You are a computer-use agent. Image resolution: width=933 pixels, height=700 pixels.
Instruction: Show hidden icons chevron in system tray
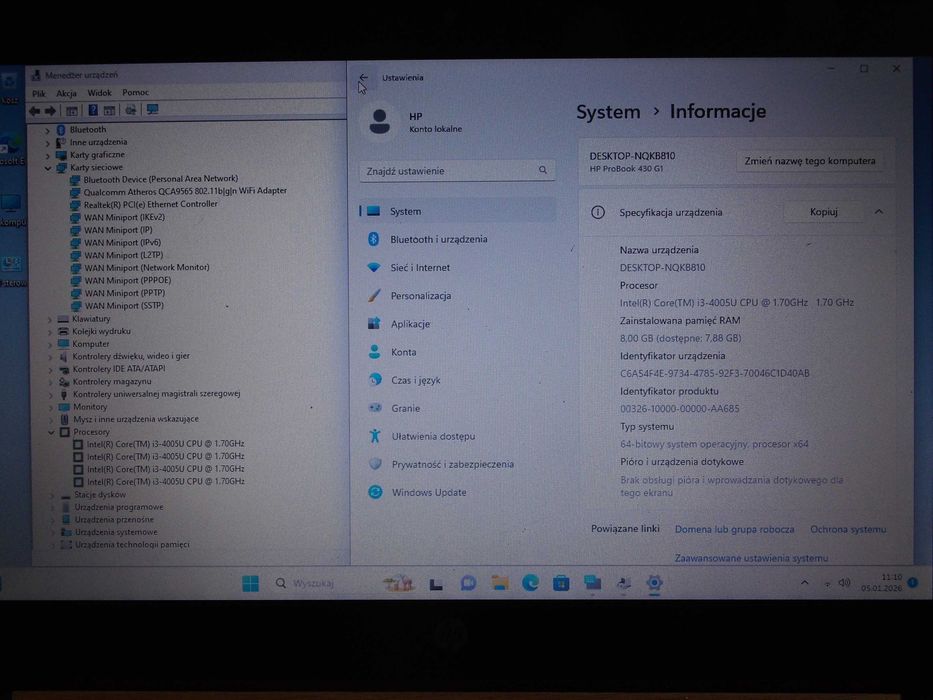point(804,583)
